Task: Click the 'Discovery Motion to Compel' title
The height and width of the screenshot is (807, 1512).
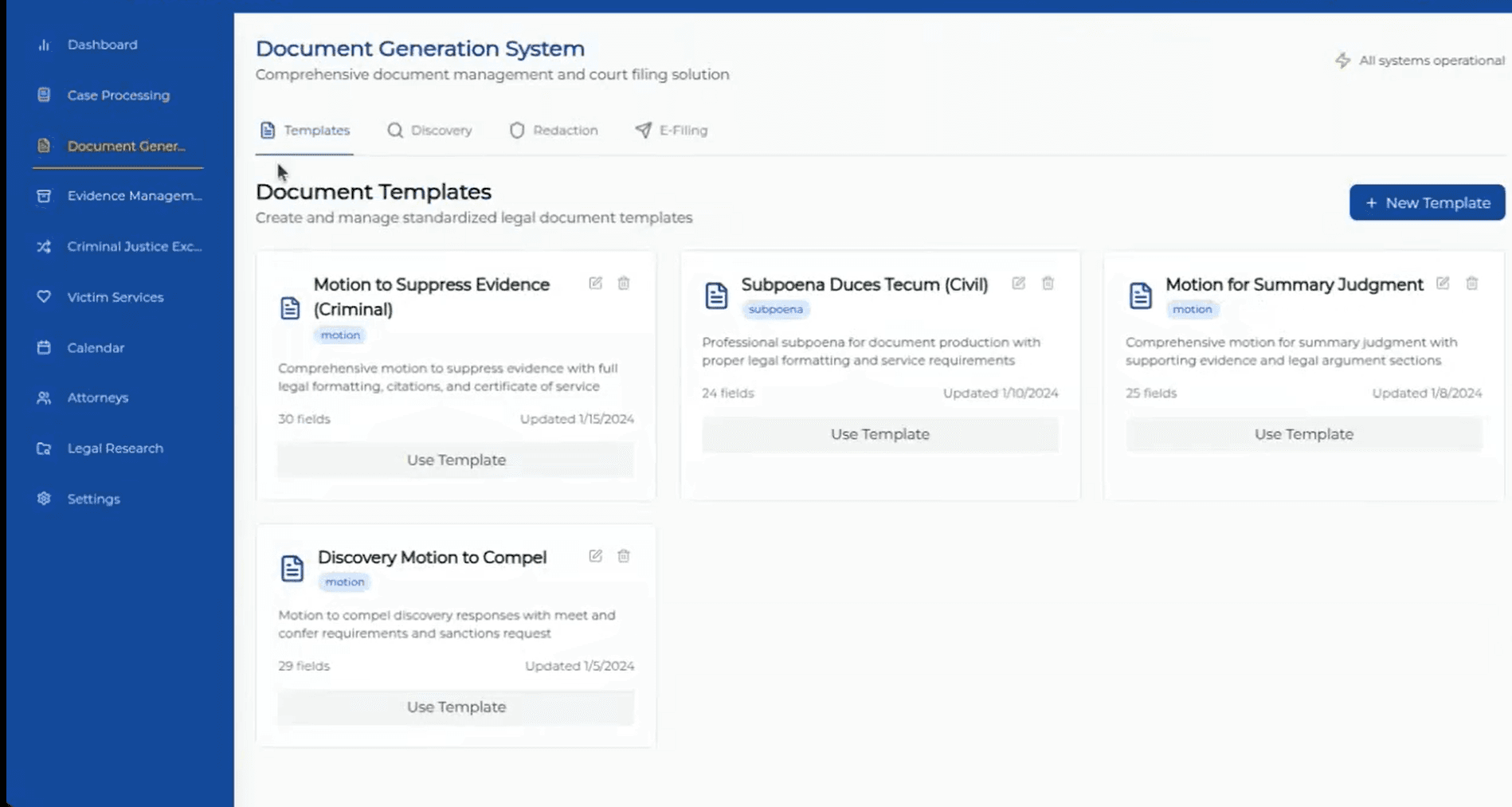Action: pos(432,557)
